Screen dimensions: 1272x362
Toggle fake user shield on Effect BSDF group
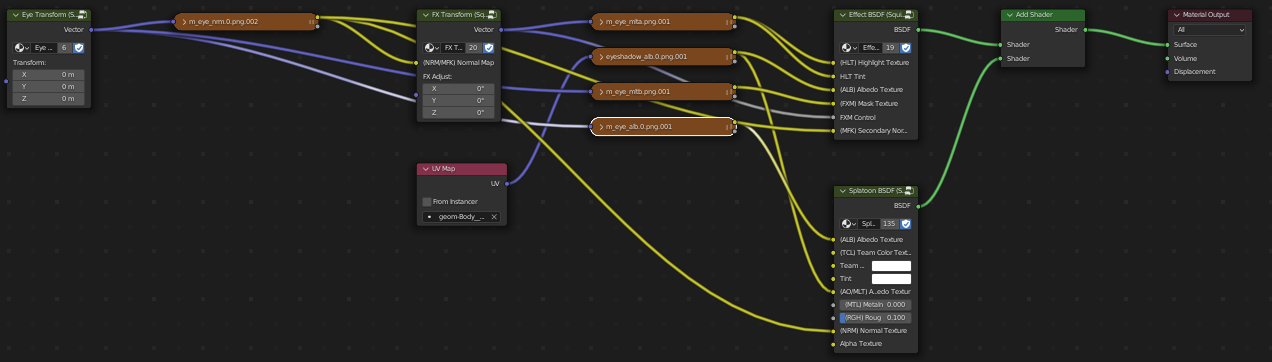906,47
